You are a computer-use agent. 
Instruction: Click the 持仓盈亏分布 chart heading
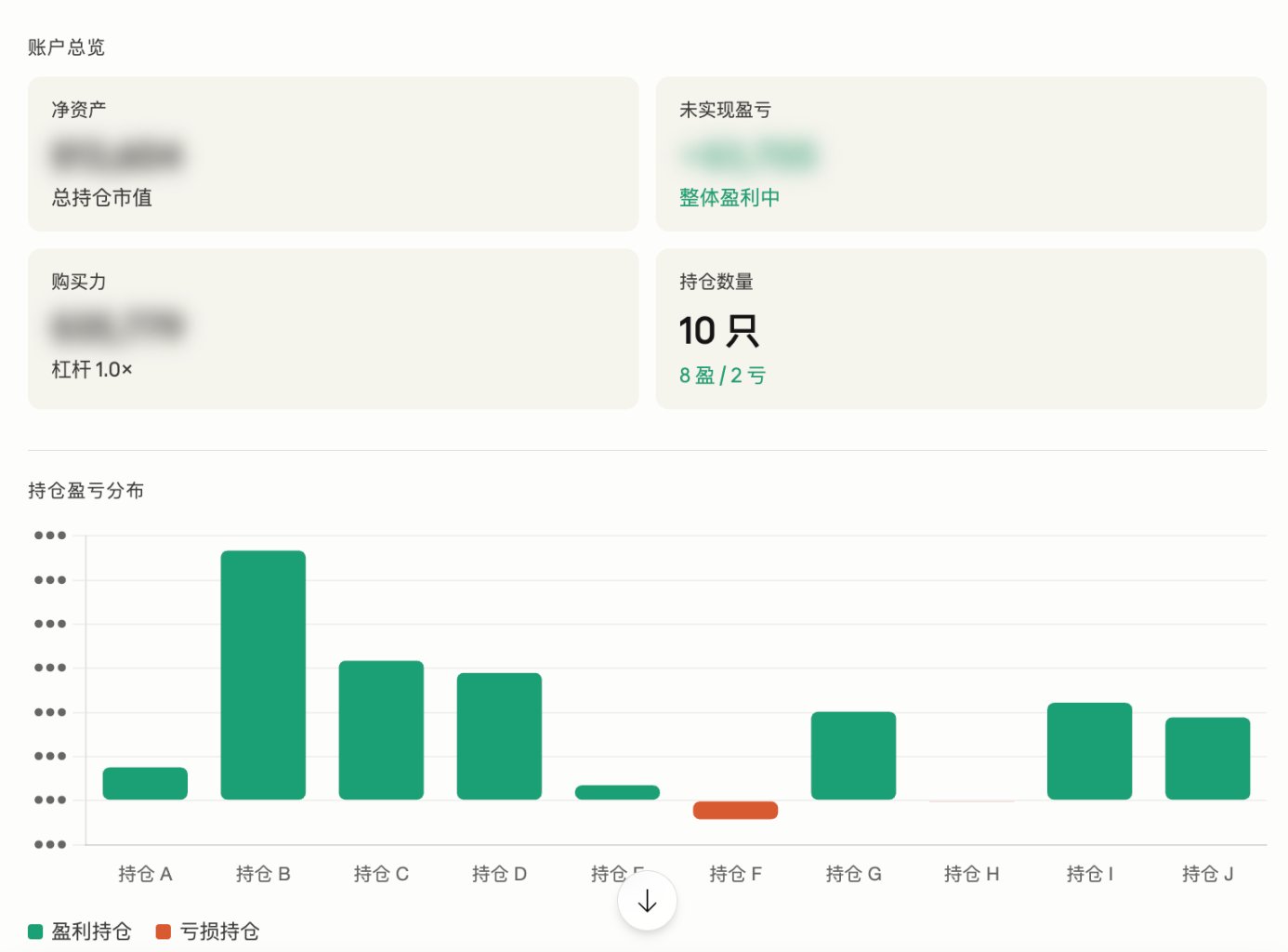tap(85, 491)
